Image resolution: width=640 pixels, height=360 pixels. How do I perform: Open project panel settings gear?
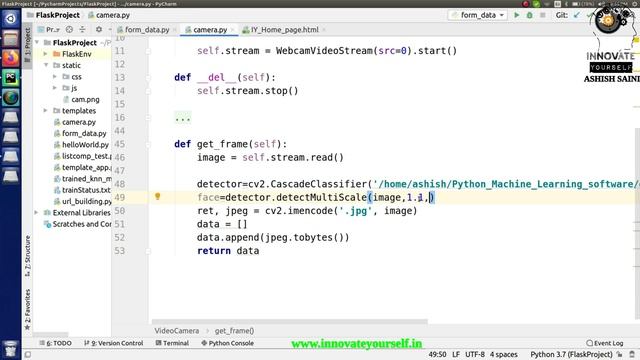point(99,29)
